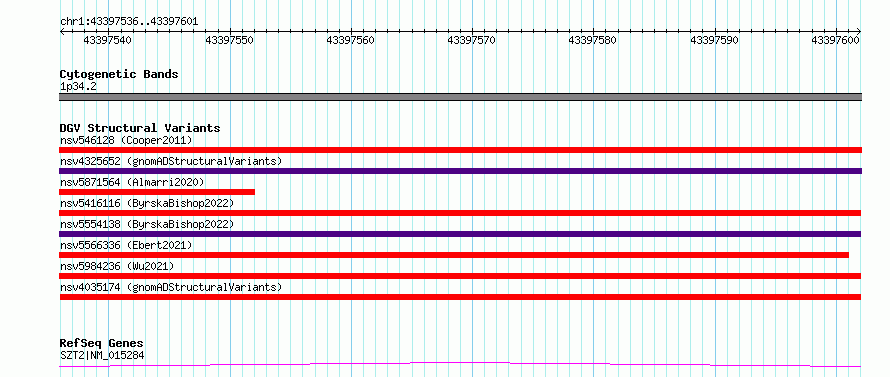The image size is (890, 377).
Task: Click ruler position 43397550
Action: 230,40
